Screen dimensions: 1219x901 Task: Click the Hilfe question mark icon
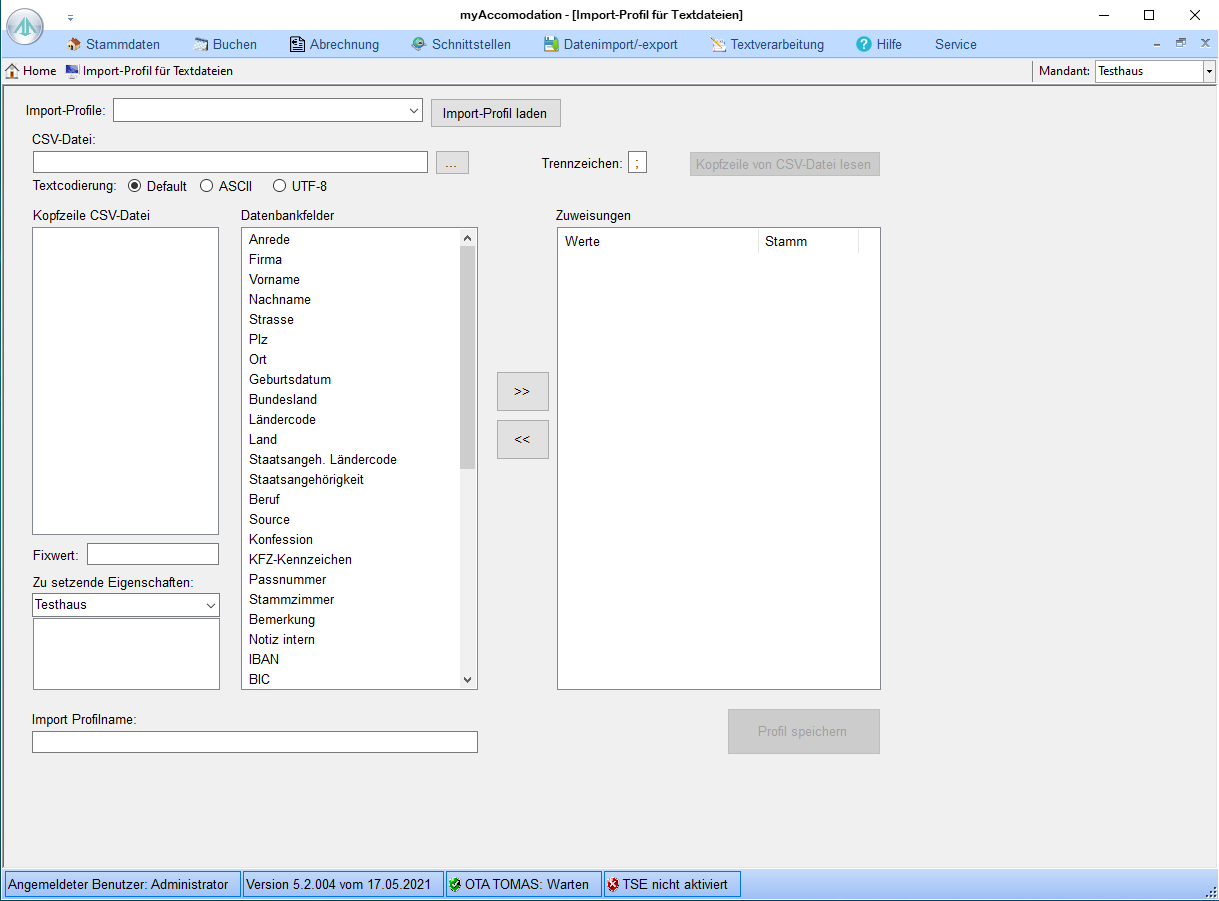point(864,44)
